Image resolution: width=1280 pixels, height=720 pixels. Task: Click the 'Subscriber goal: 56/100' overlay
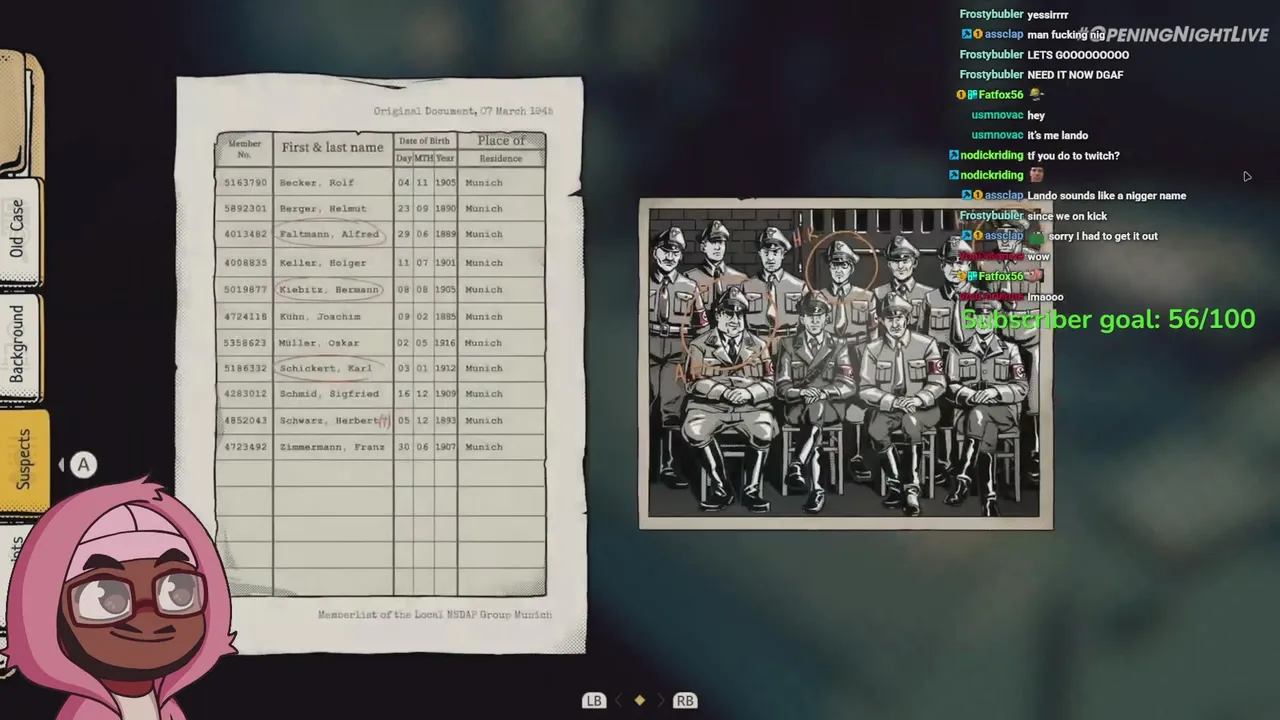1108,319
